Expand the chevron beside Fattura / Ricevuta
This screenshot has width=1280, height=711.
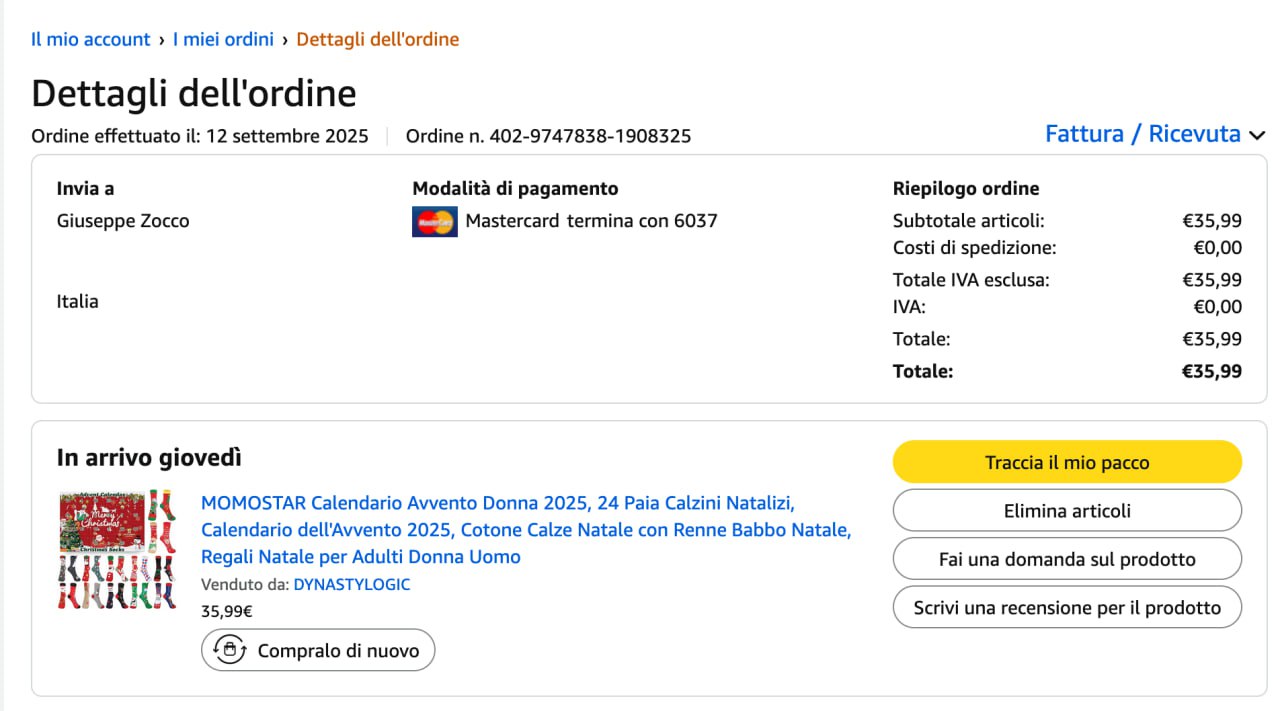coord(1257,136)
